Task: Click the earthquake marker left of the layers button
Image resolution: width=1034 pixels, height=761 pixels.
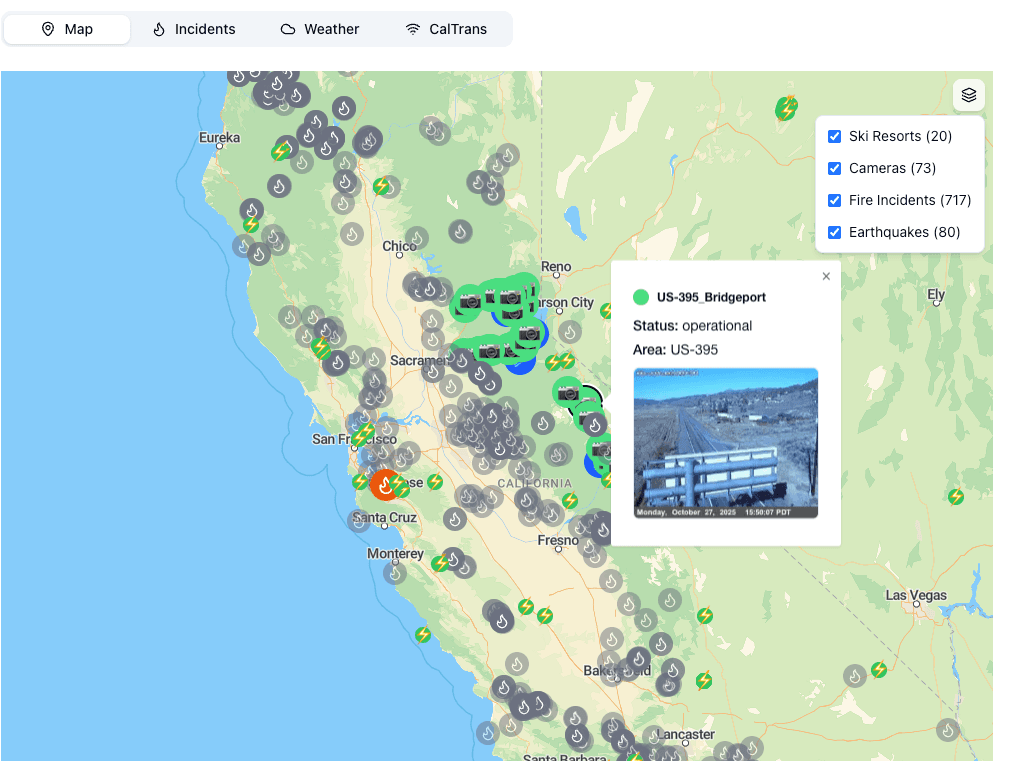Action: (787, 109)
